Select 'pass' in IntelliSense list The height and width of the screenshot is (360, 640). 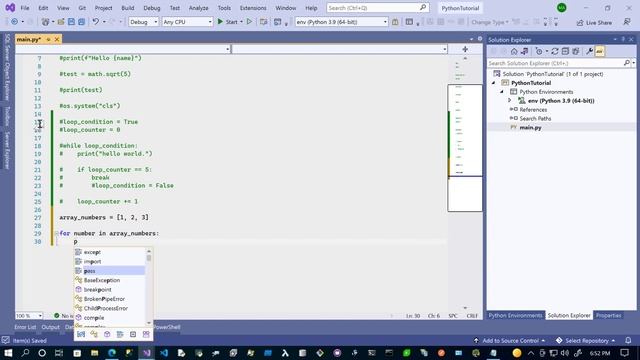click(109, 271)
